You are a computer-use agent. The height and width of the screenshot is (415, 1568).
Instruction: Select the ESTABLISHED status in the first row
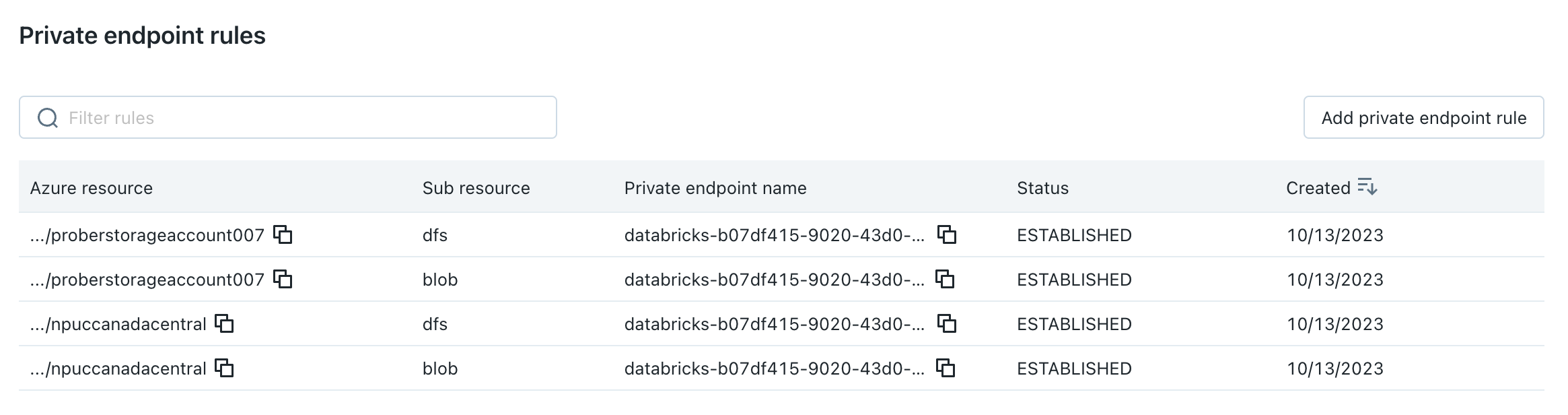click(1073, 236)
